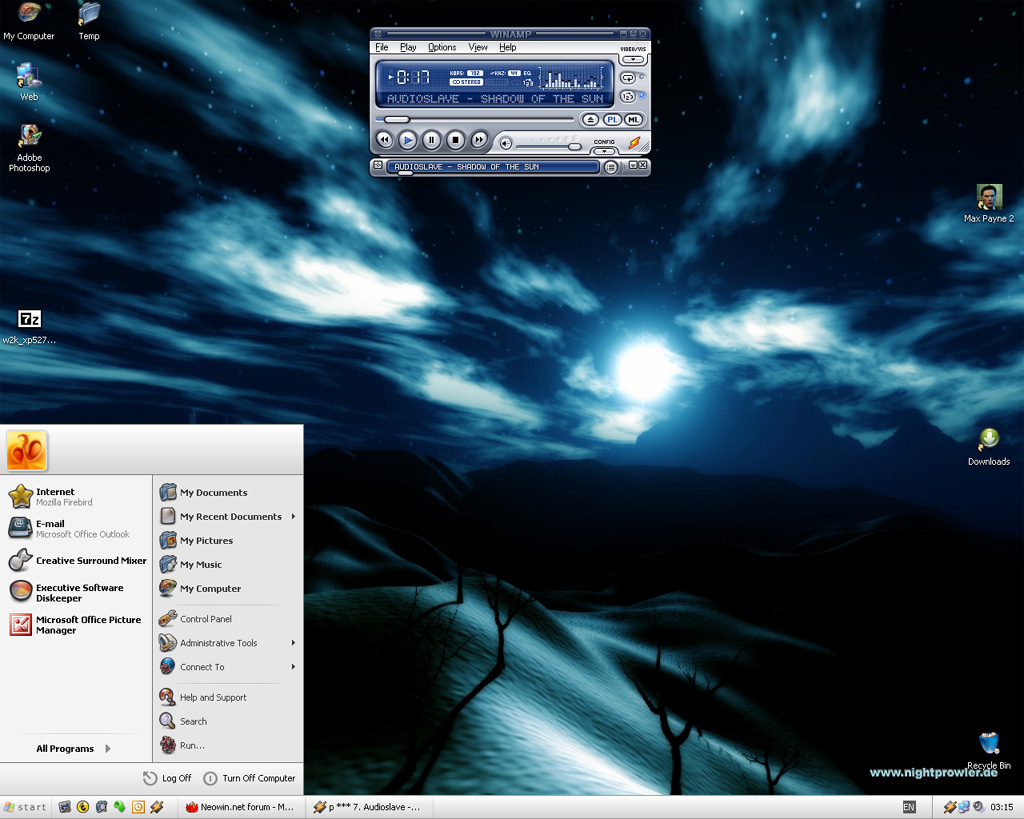
Task: Click the Winamp eject/open file button
Action: coord(591,120)
